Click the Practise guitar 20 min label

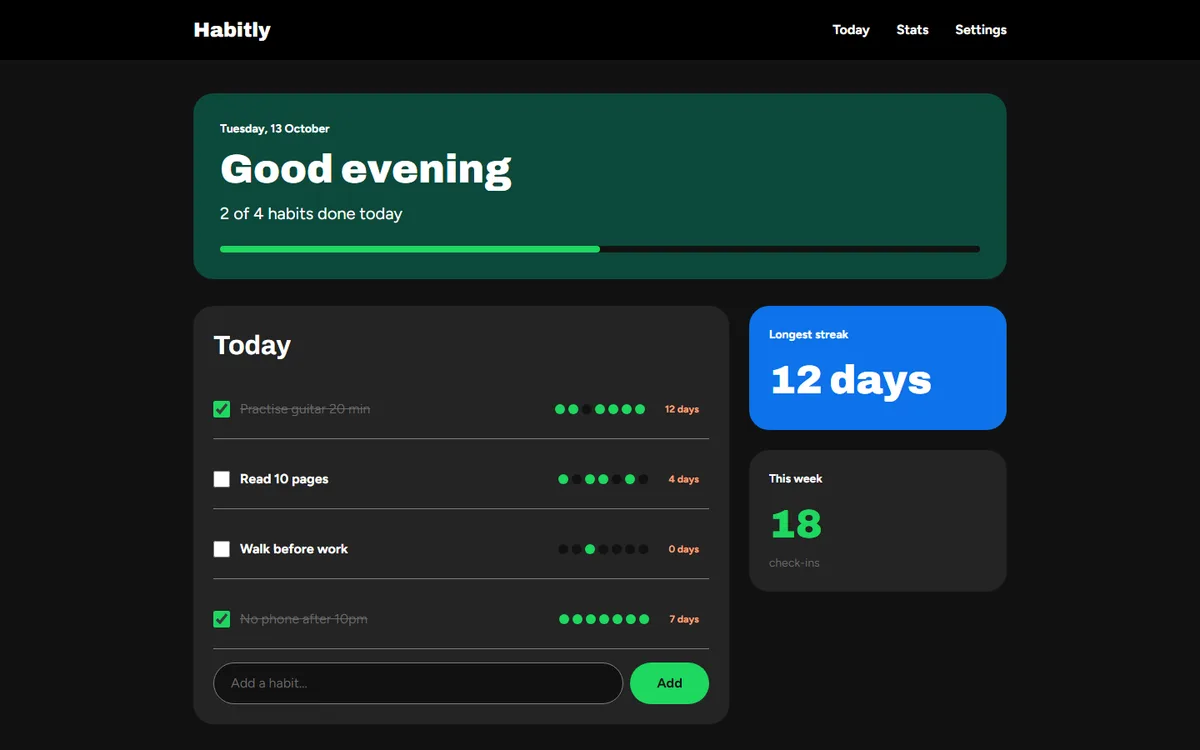(305, 409)
